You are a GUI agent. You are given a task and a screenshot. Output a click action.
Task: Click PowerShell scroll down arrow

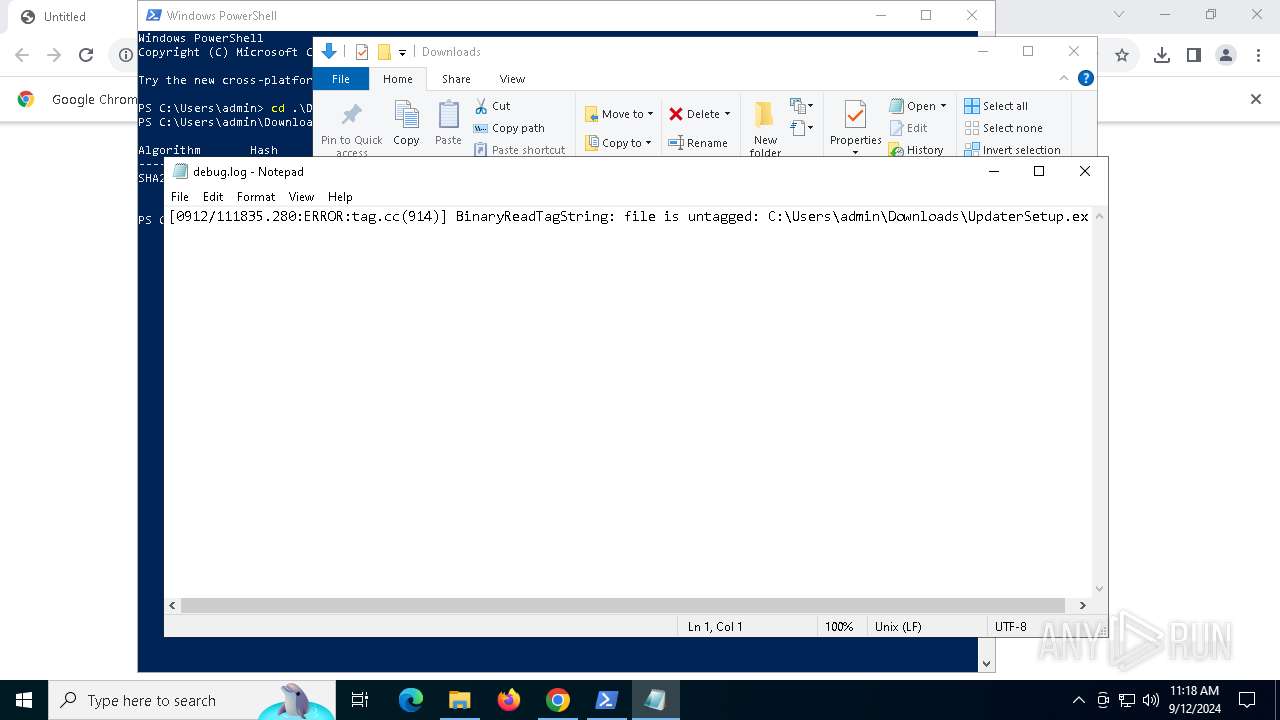pos(987,663)
